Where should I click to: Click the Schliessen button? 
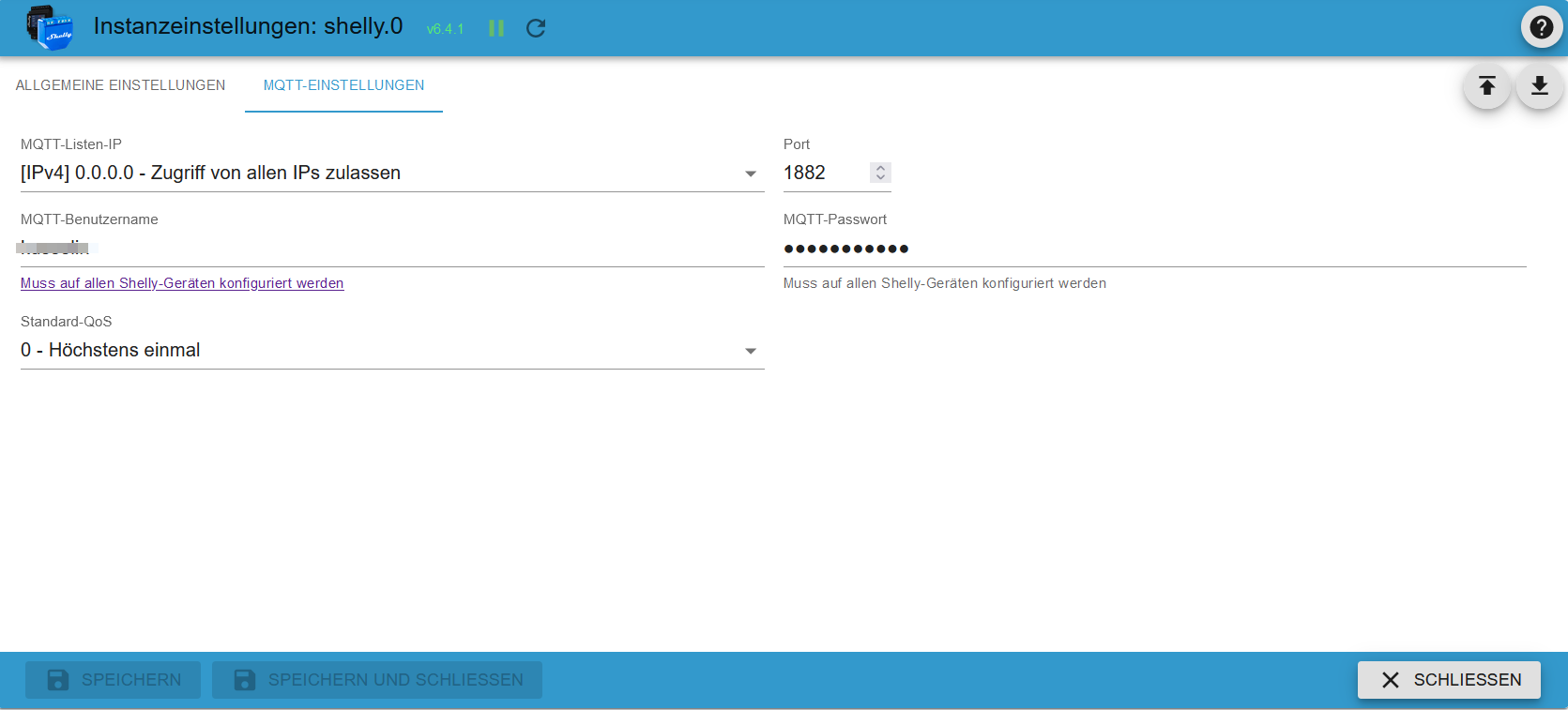pyautogui.click(x=1449, y=680)
